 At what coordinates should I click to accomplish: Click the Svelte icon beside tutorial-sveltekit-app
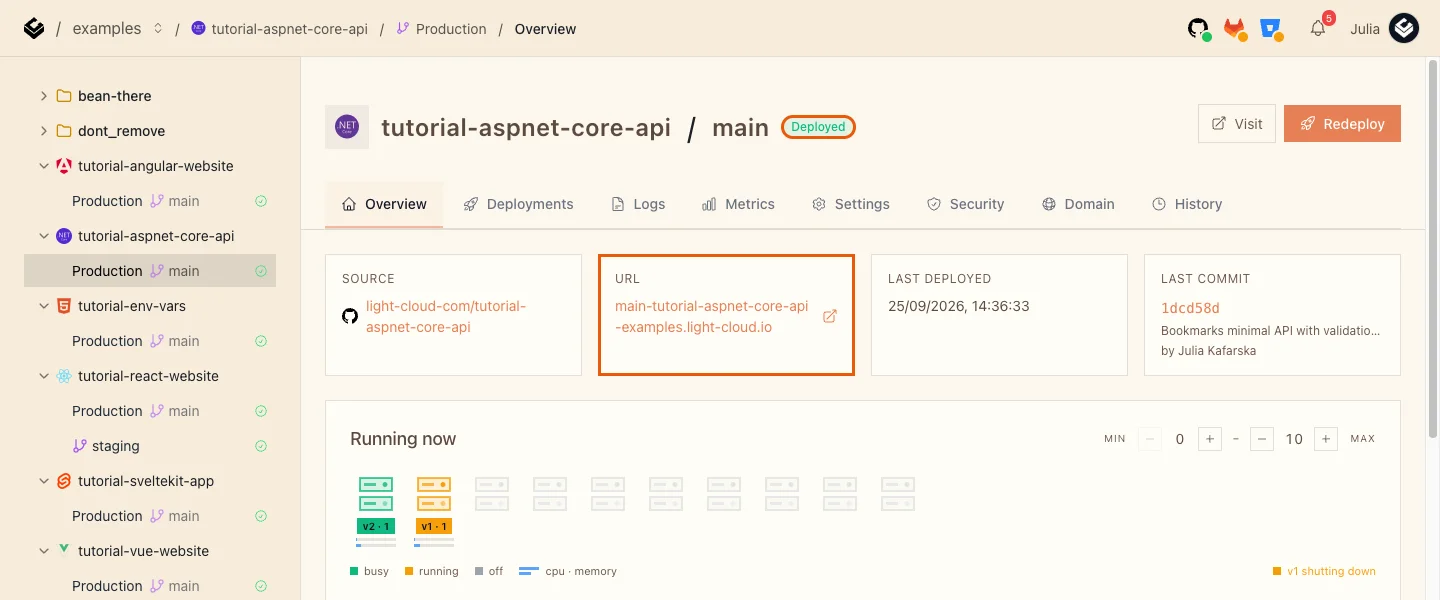click(x=64, y=481)
